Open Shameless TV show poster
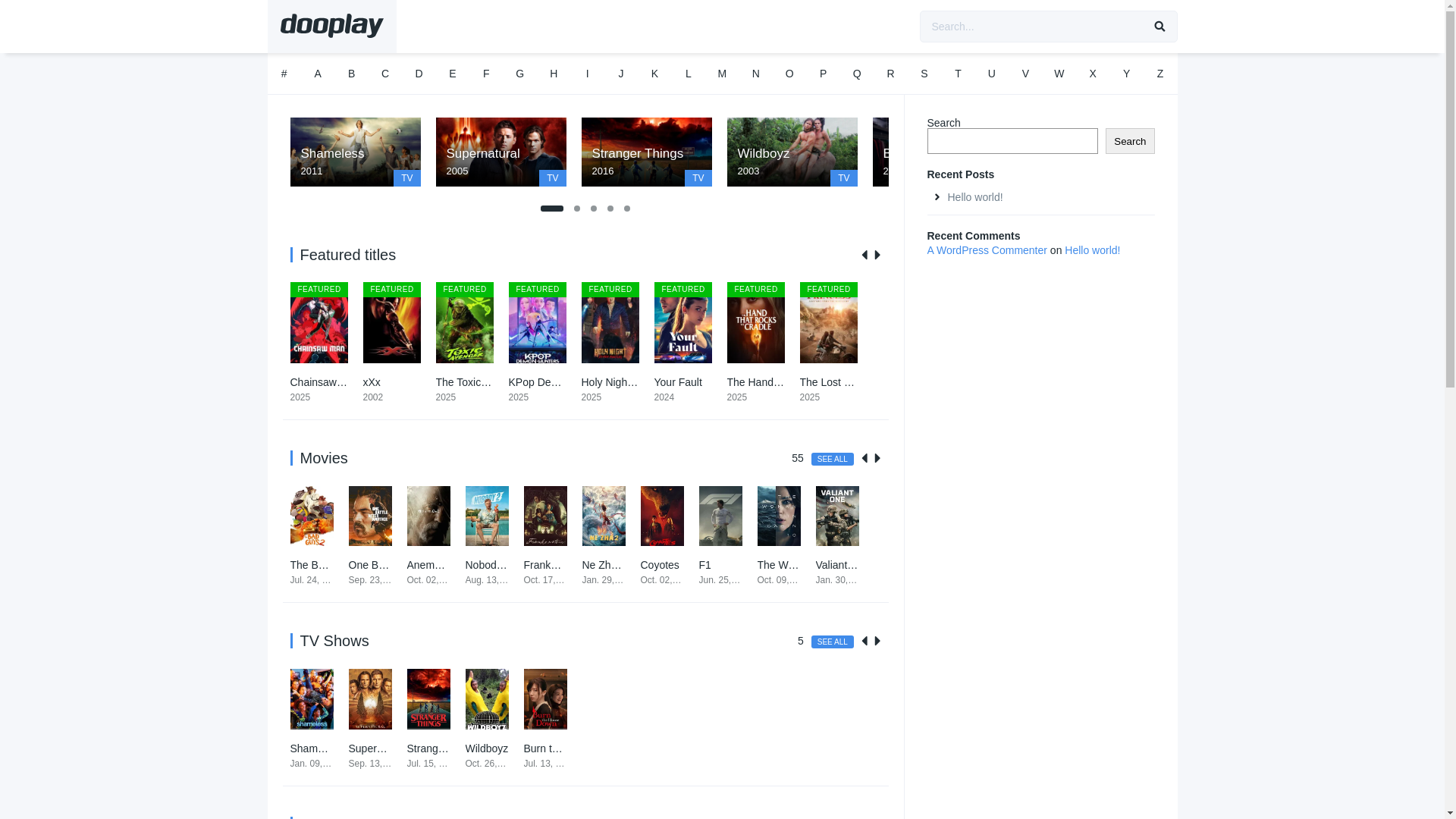The height and width of the screenshot is (819, 1456). tap(312, 699)
